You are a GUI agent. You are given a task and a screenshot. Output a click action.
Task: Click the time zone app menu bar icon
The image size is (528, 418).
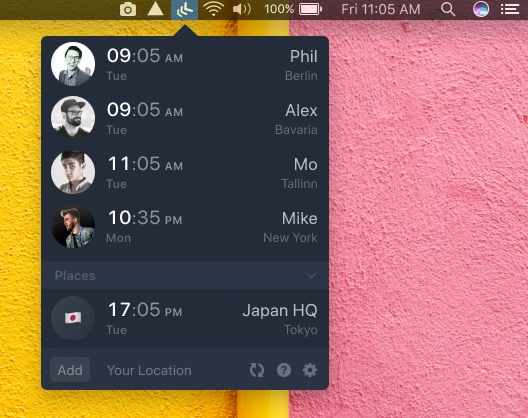pyautogui.click(x=184, y=9)
